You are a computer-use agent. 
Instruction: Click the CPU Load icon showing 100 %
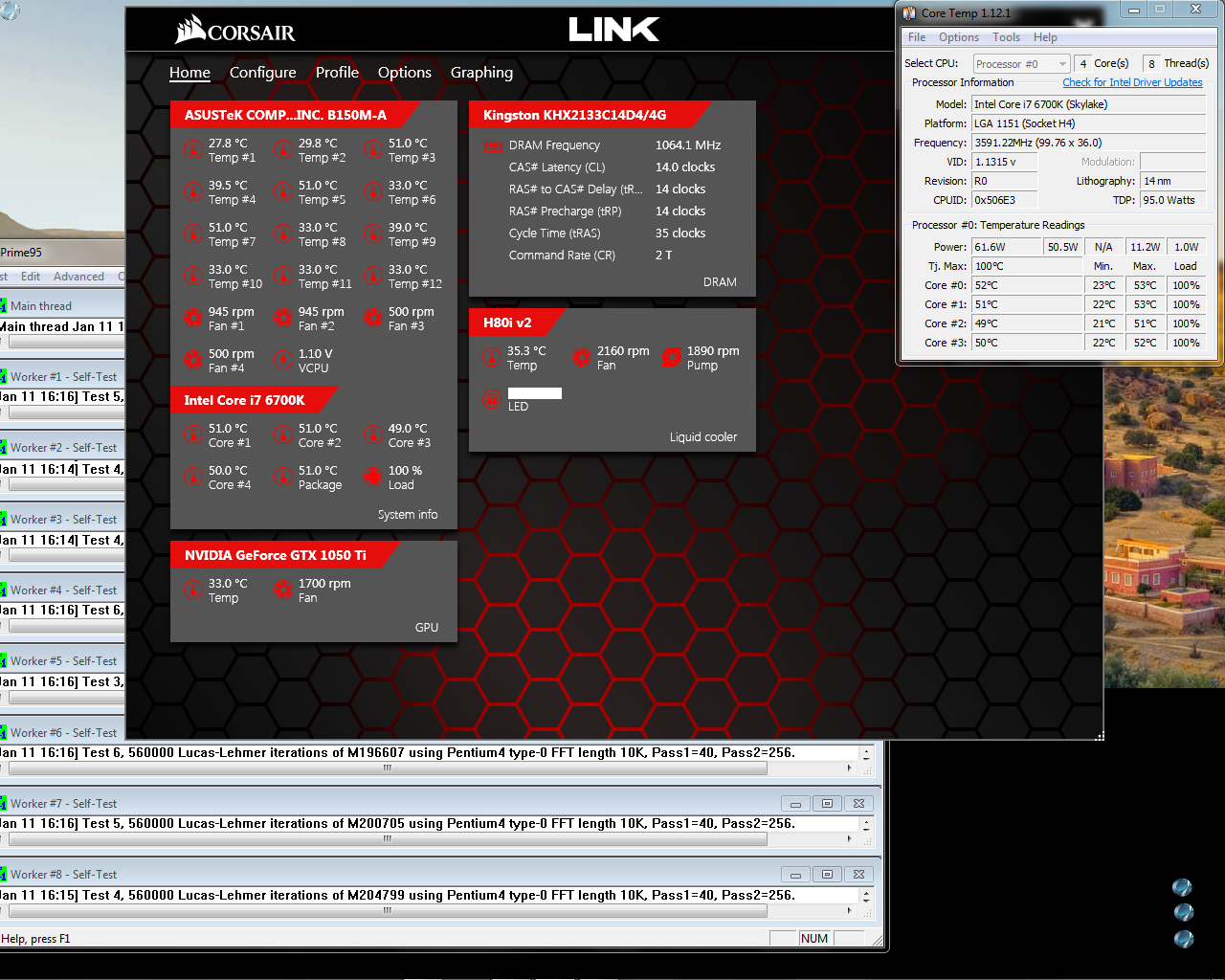click(373, 477)
